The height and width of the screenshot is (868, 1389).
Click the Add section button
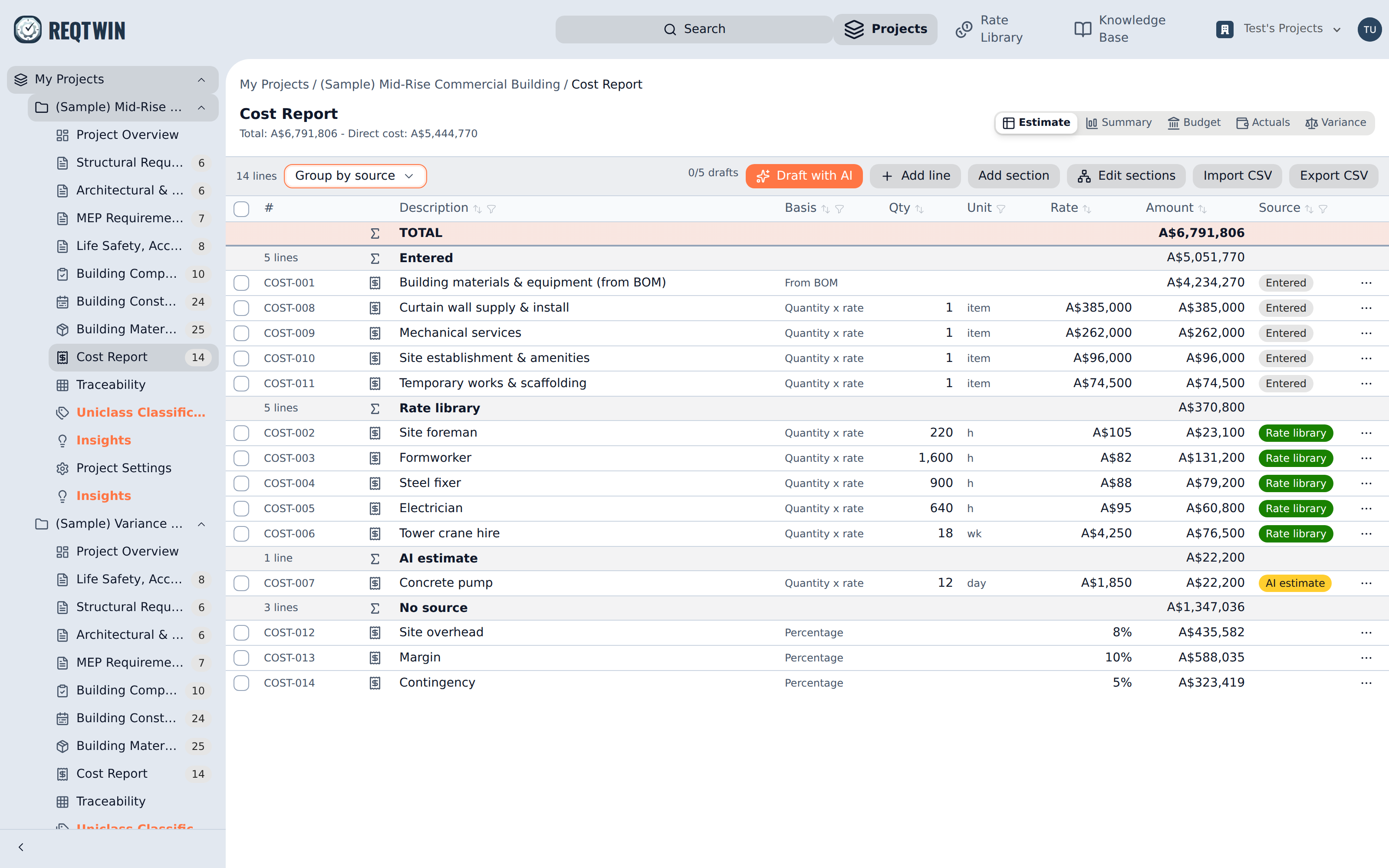tap(1013, 176)
